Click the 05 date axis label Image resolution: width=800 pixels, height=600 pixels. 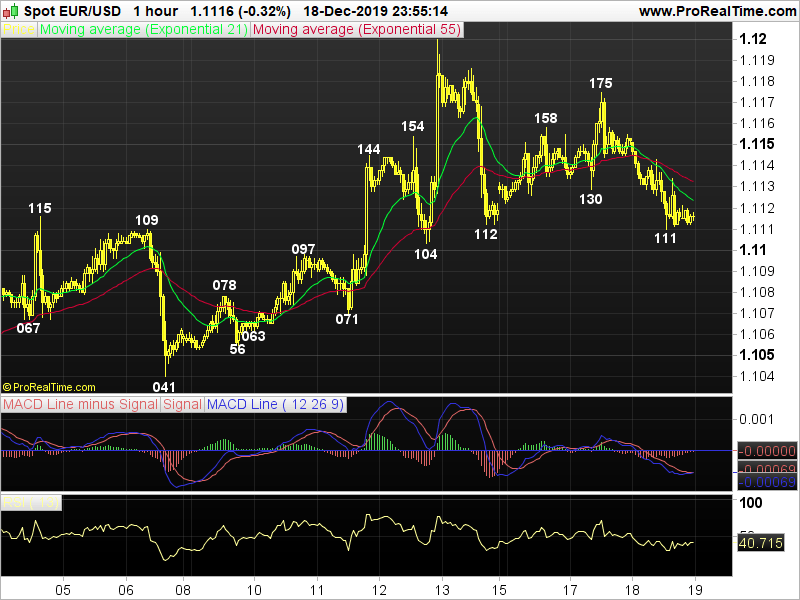pos(63,590)
